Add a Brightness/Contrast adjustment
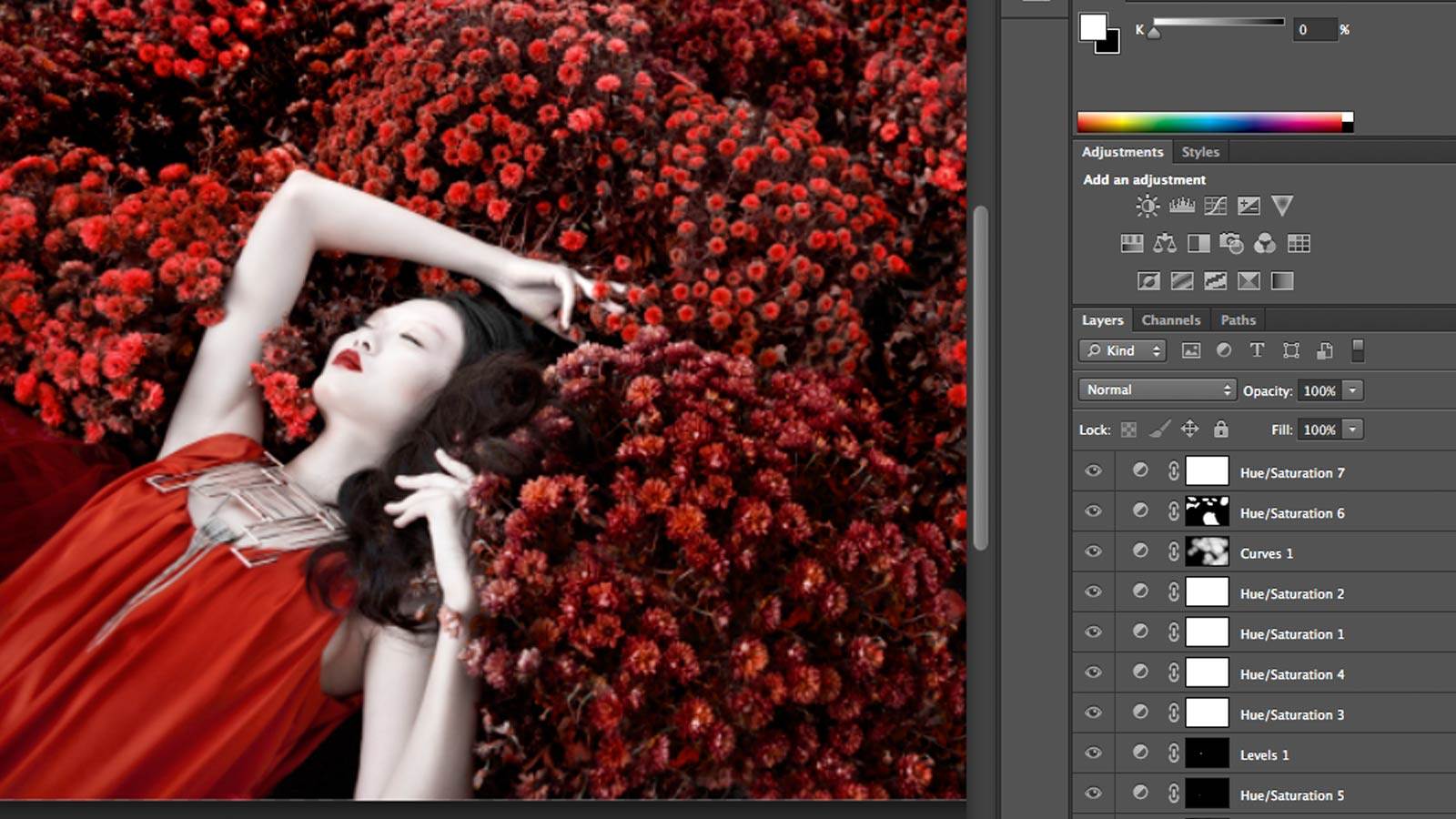The image size is (1456, 819). click(1148, 207)
